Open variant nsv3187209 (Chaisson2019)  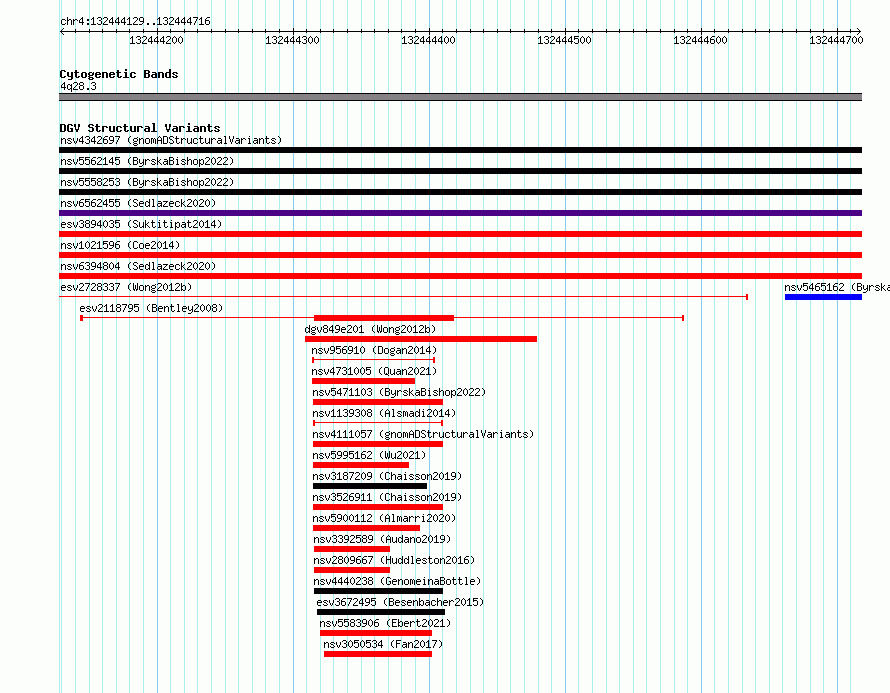pos(387,476)
